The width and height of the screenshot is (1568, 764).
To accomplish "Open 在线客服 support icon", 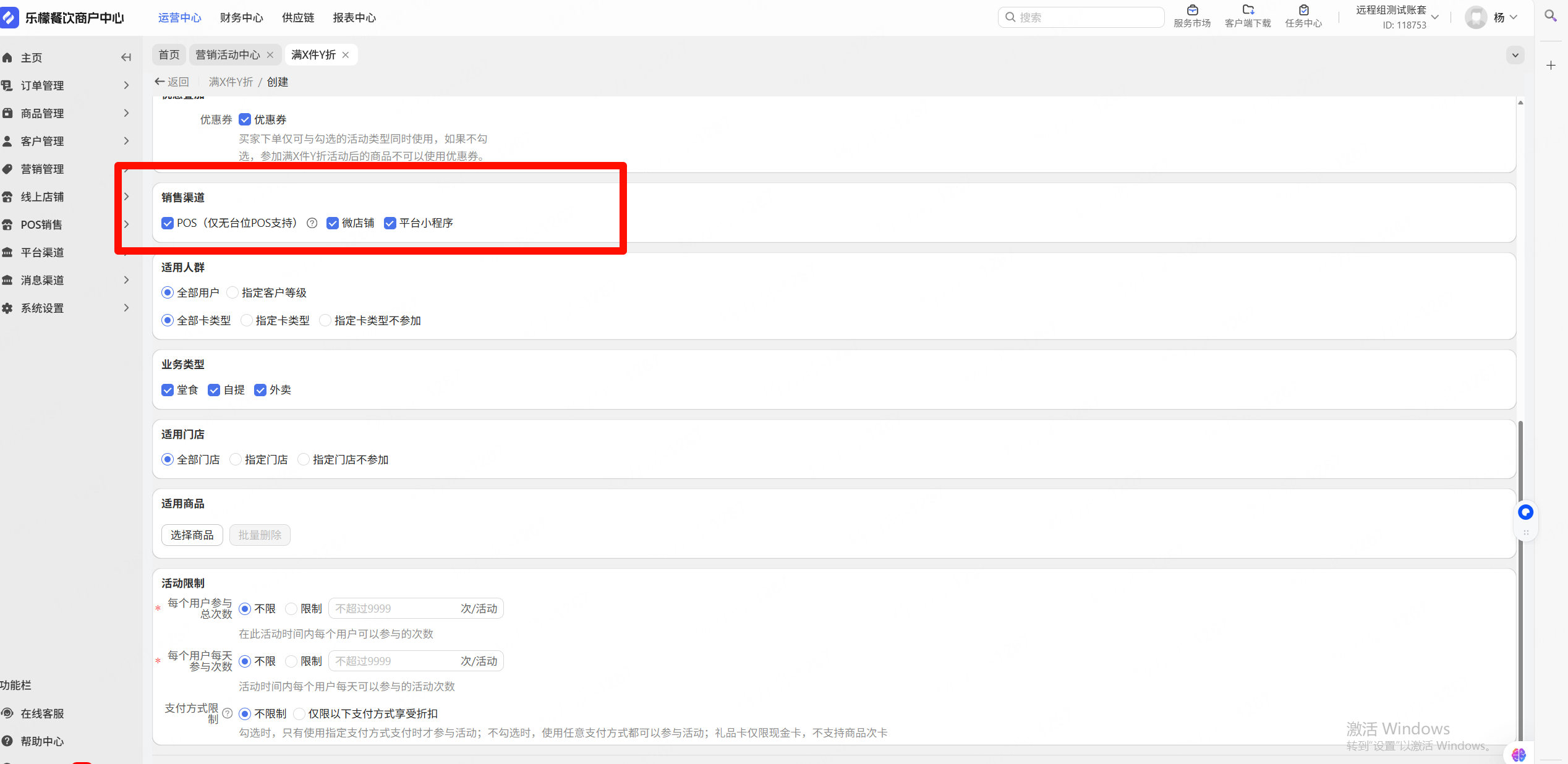I will (x=7, y=713).
